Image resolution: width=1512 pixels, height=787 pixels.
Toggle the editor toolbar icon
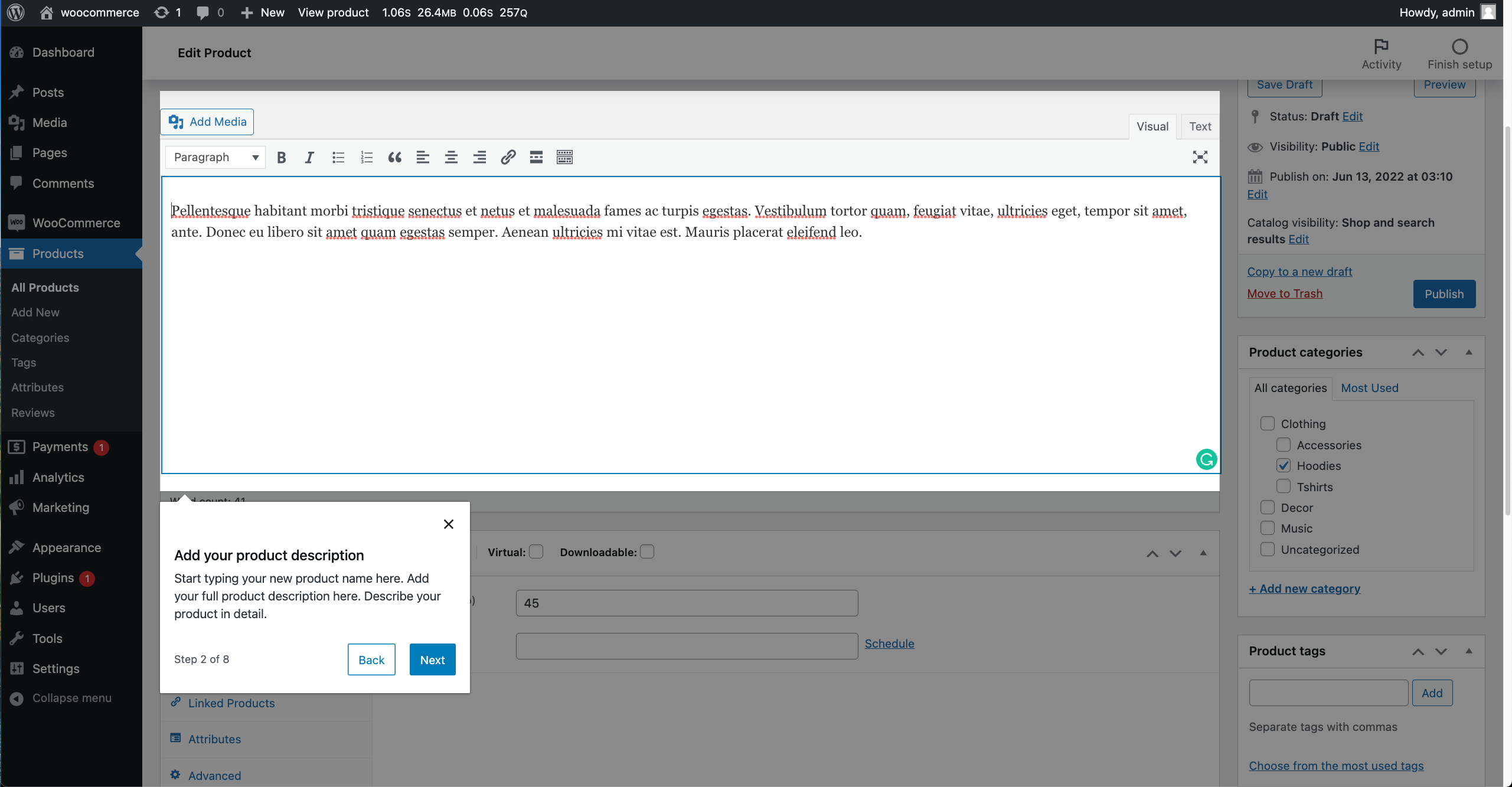coord(564,157)
